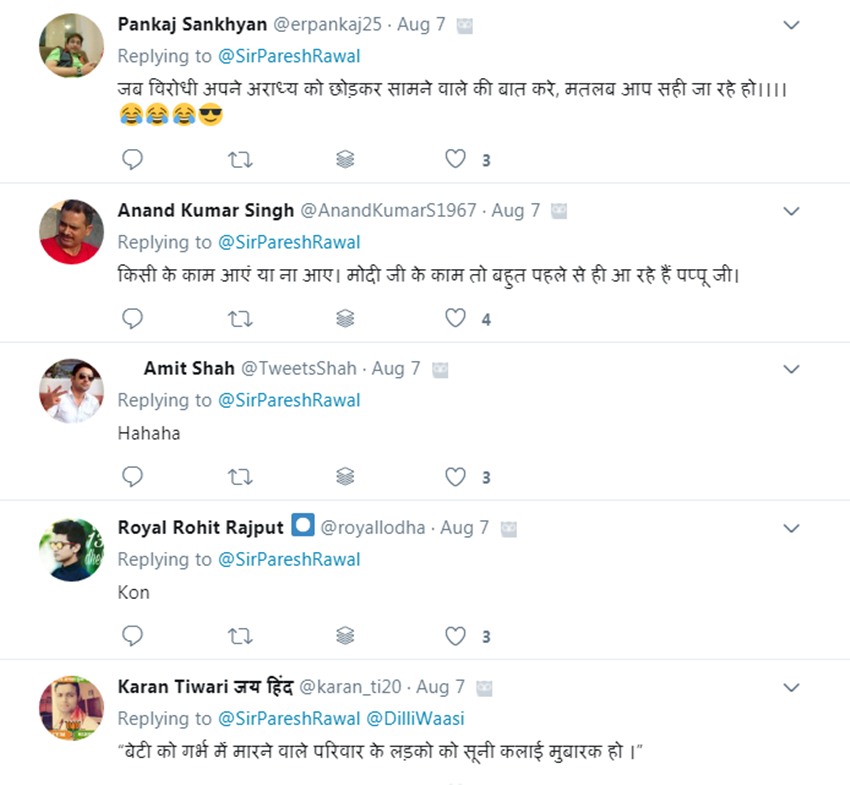Open the @DilliWaasi mention link
Screen dimensions: 850x785
[x=415, y=718]
